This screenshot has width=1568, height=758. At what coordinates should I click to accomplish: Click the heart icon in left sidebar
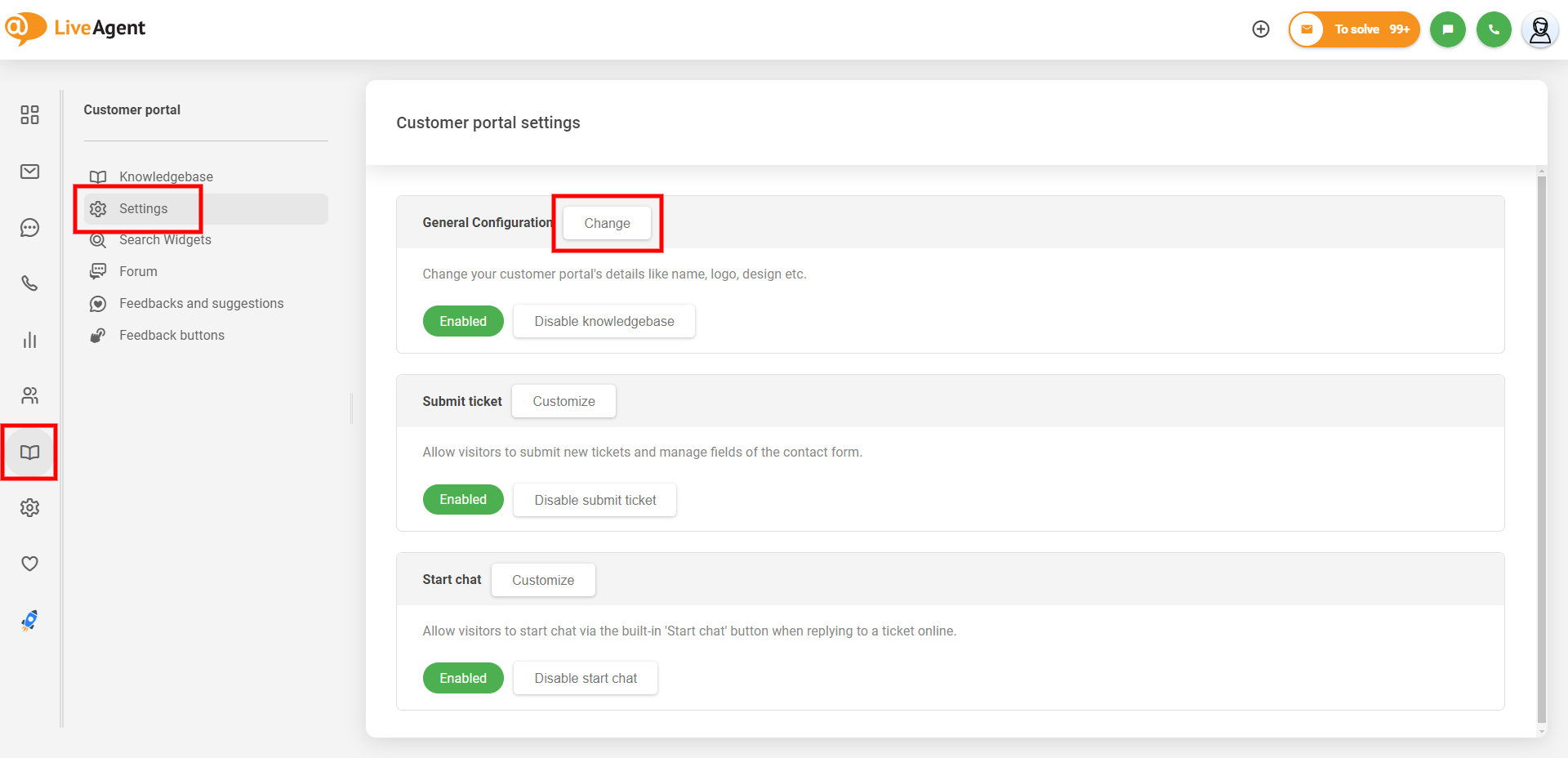(30, 564)
